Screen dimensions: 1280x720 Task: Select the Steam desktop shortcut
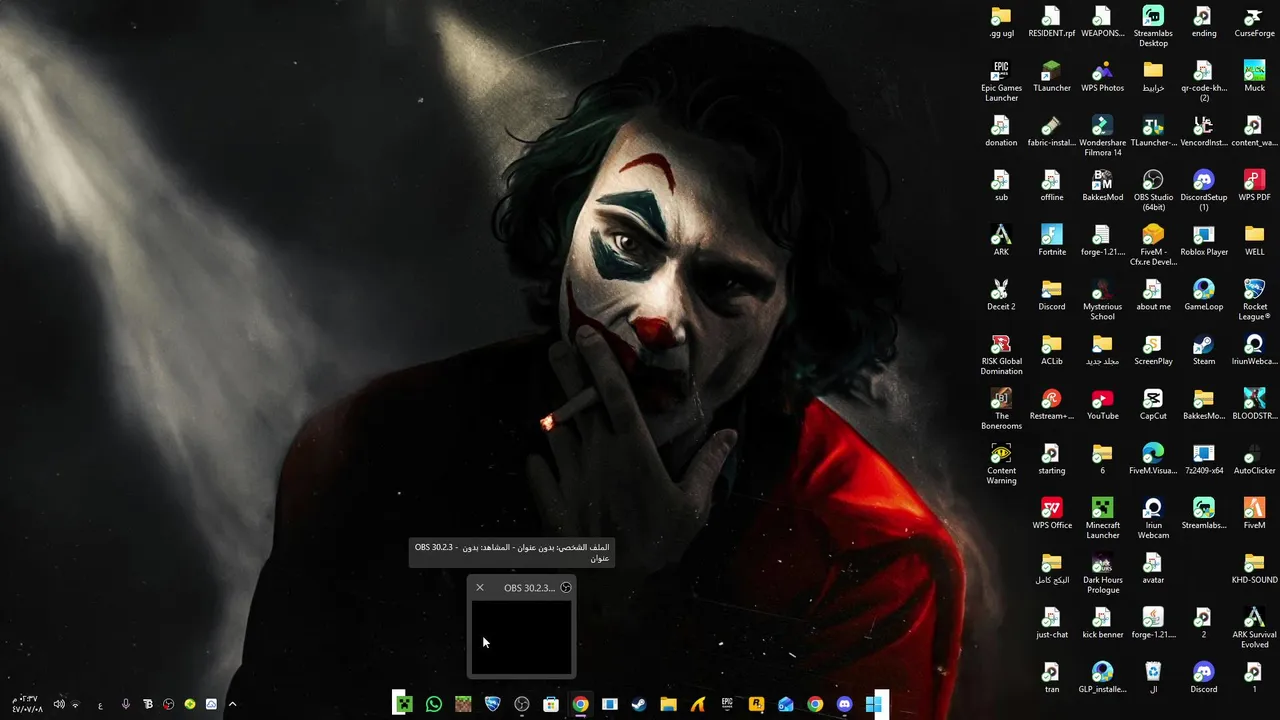pyautogui.click(x=1204, y=350)
